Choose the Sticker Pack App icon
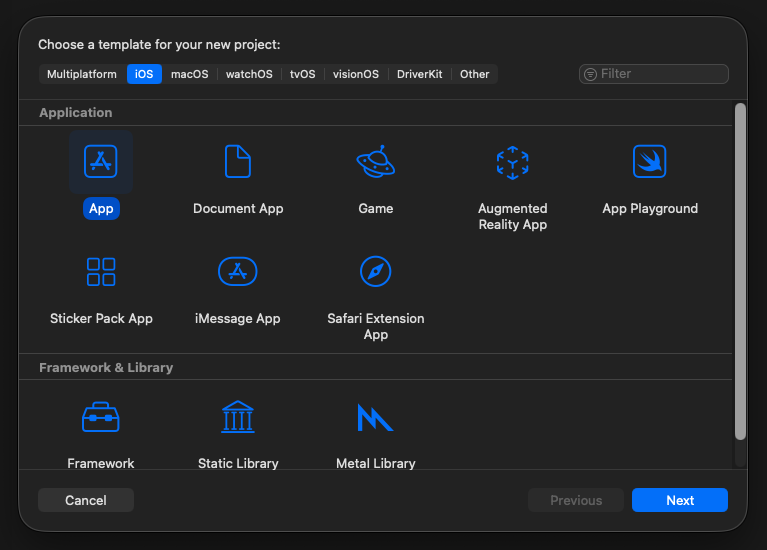Screen dimensions: 767x550 [101, 271]
